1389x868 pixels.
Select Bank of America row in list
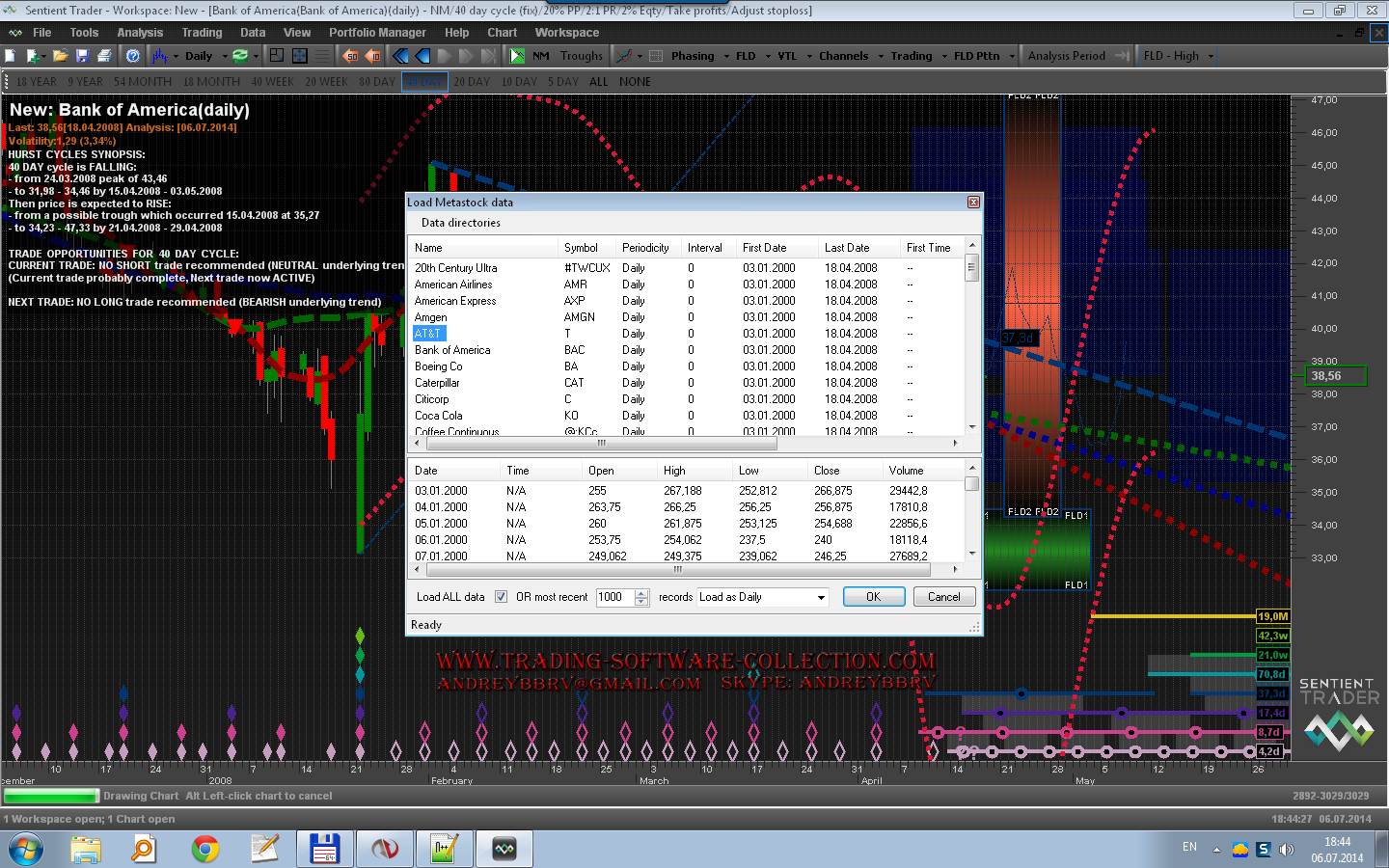point(452,350)
